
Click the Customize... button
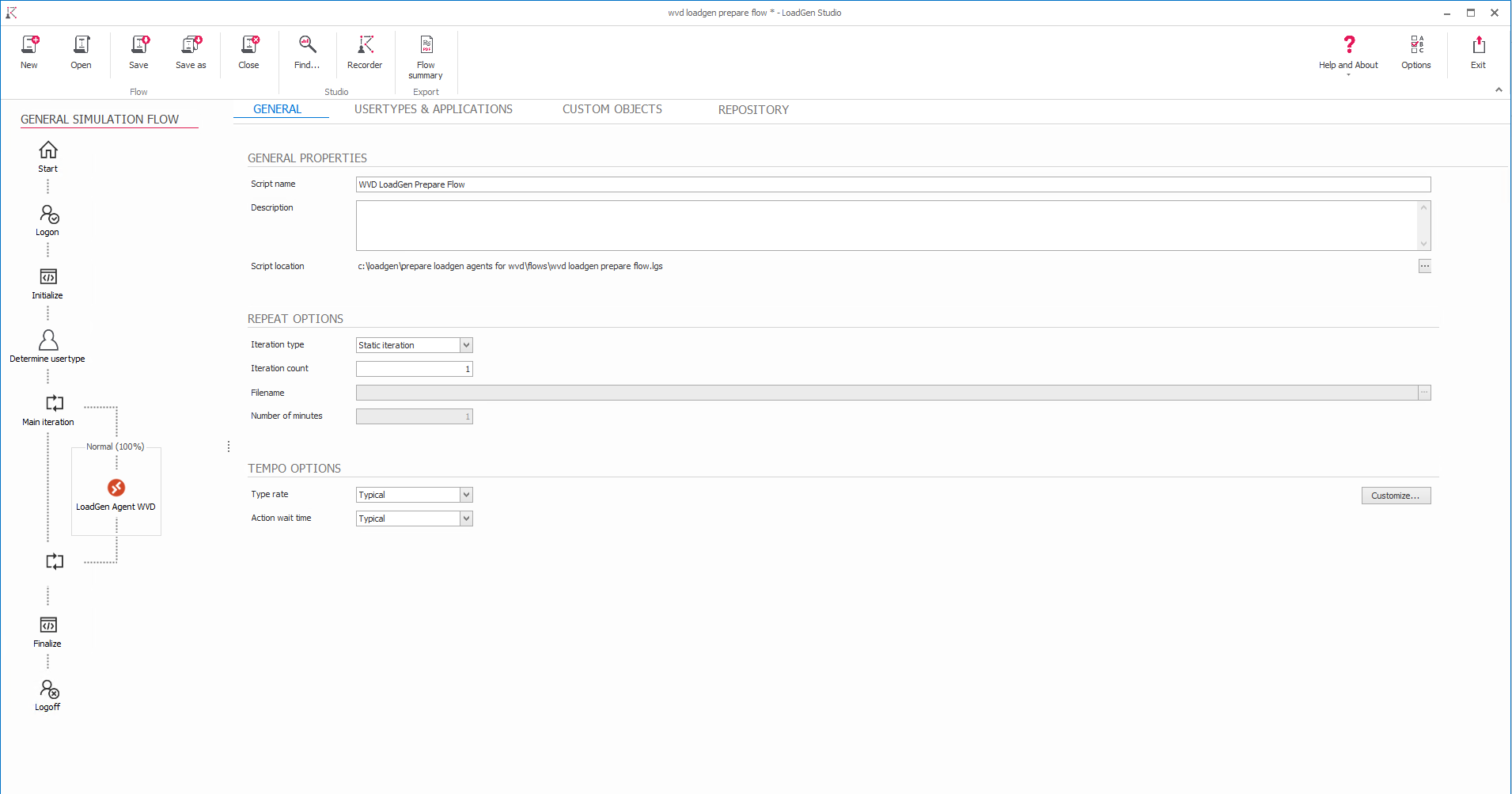tap(1396, 496)
